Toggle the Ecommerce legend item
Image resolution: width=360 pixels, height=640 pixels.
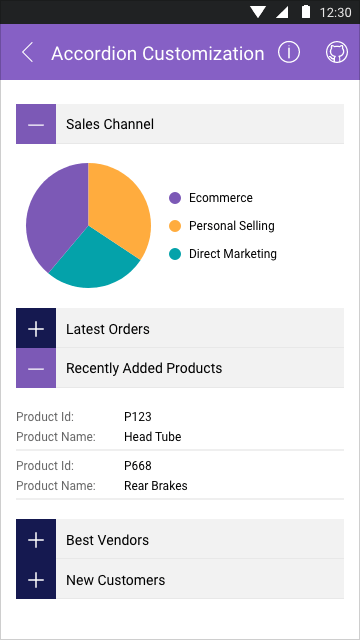pos(211,198)
